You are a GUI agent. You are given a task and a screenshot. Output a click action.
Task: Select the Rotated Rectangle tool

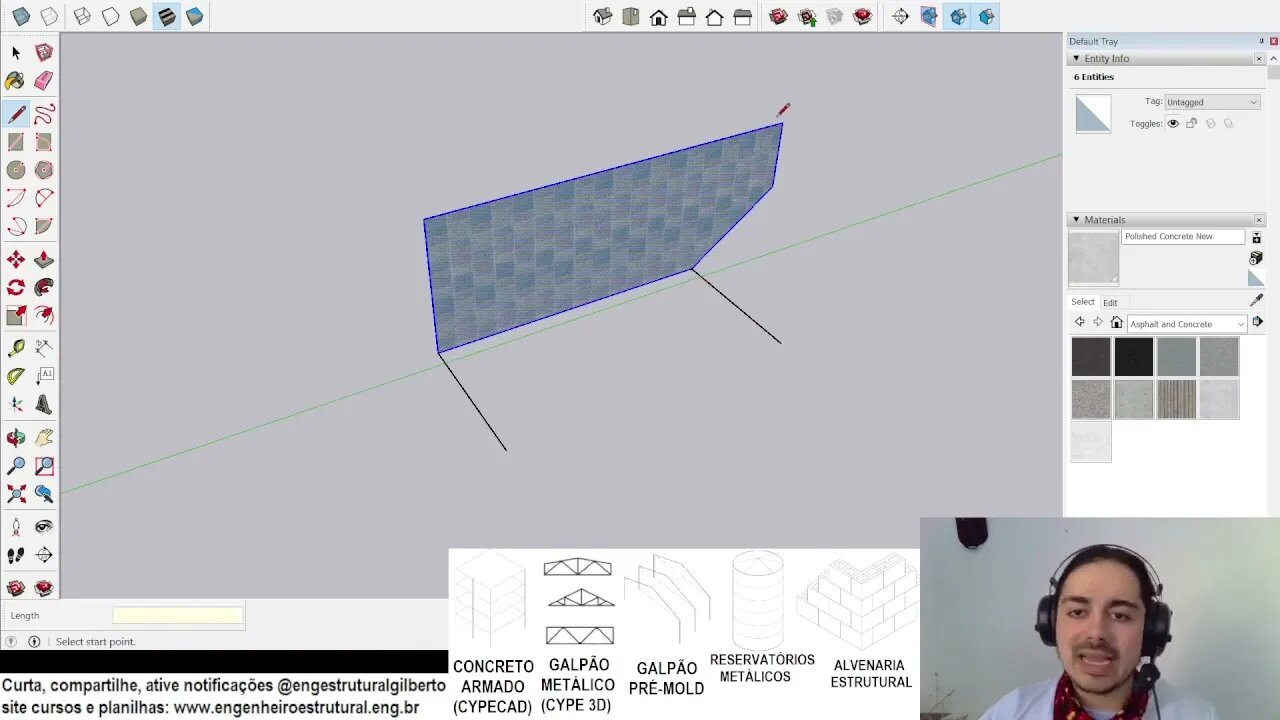44,142
